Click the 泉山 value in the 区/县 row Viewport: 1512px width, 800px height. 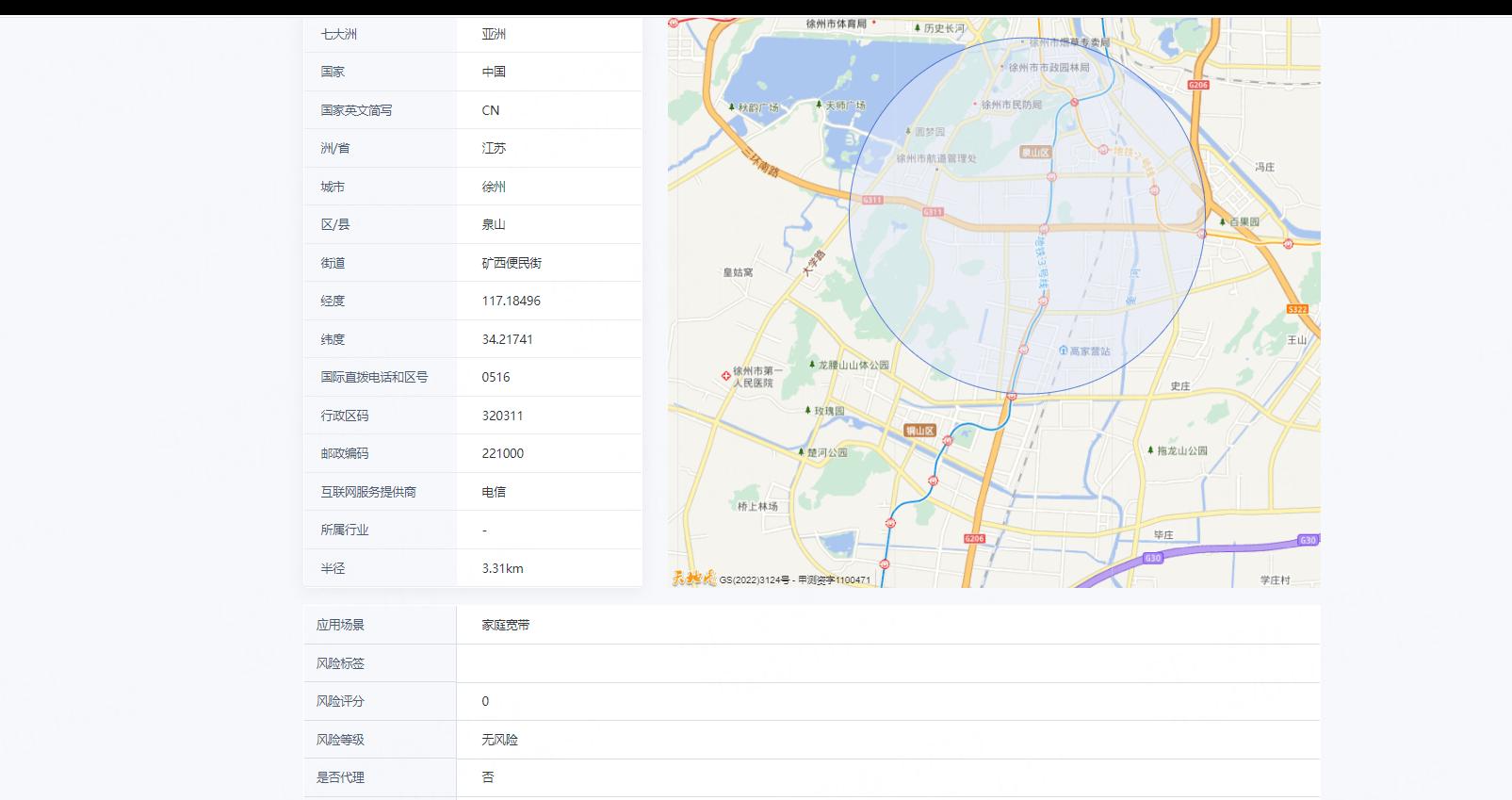click(494, 224)
